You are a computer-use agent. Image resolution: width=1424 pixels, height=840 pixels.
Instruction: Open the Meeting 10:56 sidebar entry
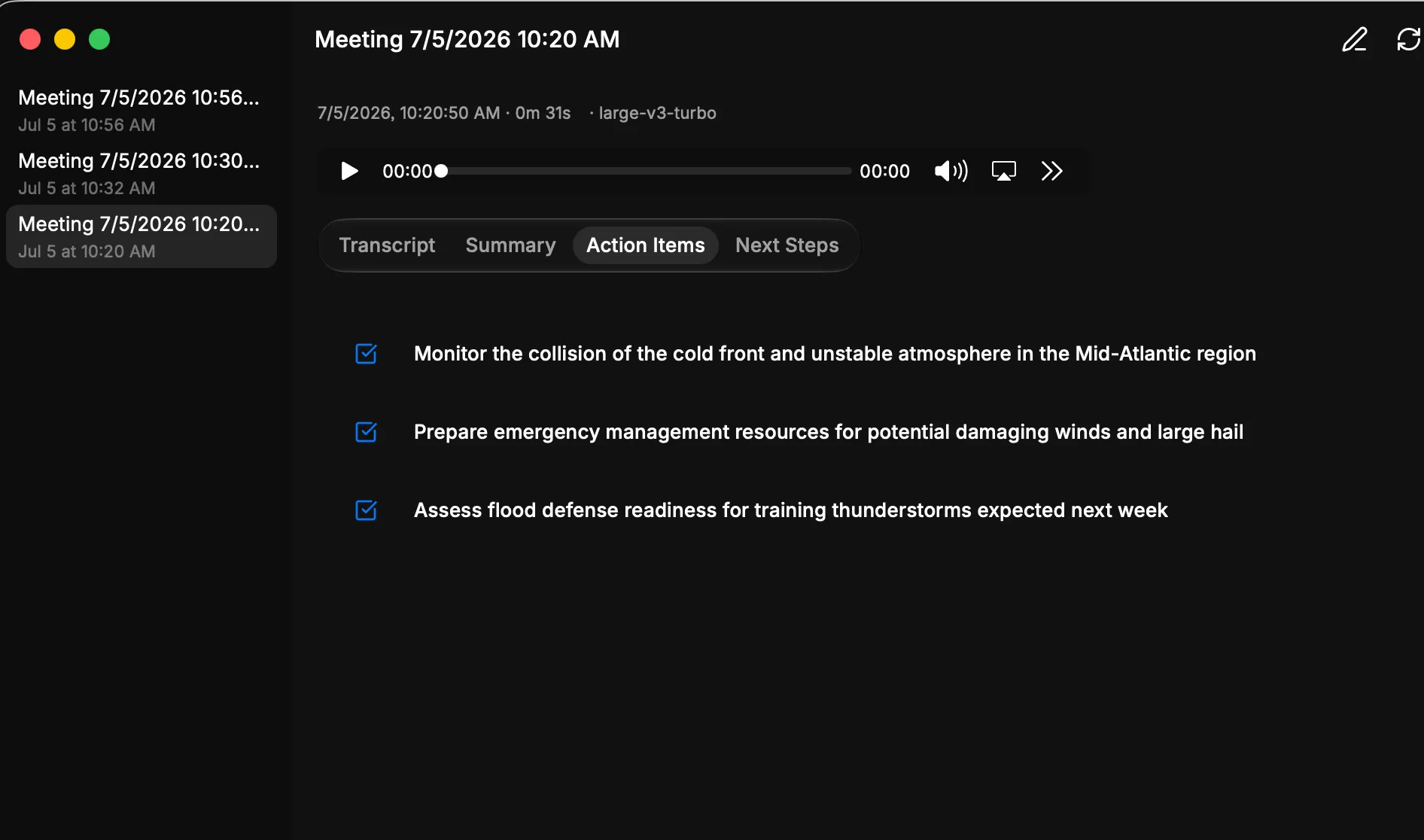(x=141, y=110)
